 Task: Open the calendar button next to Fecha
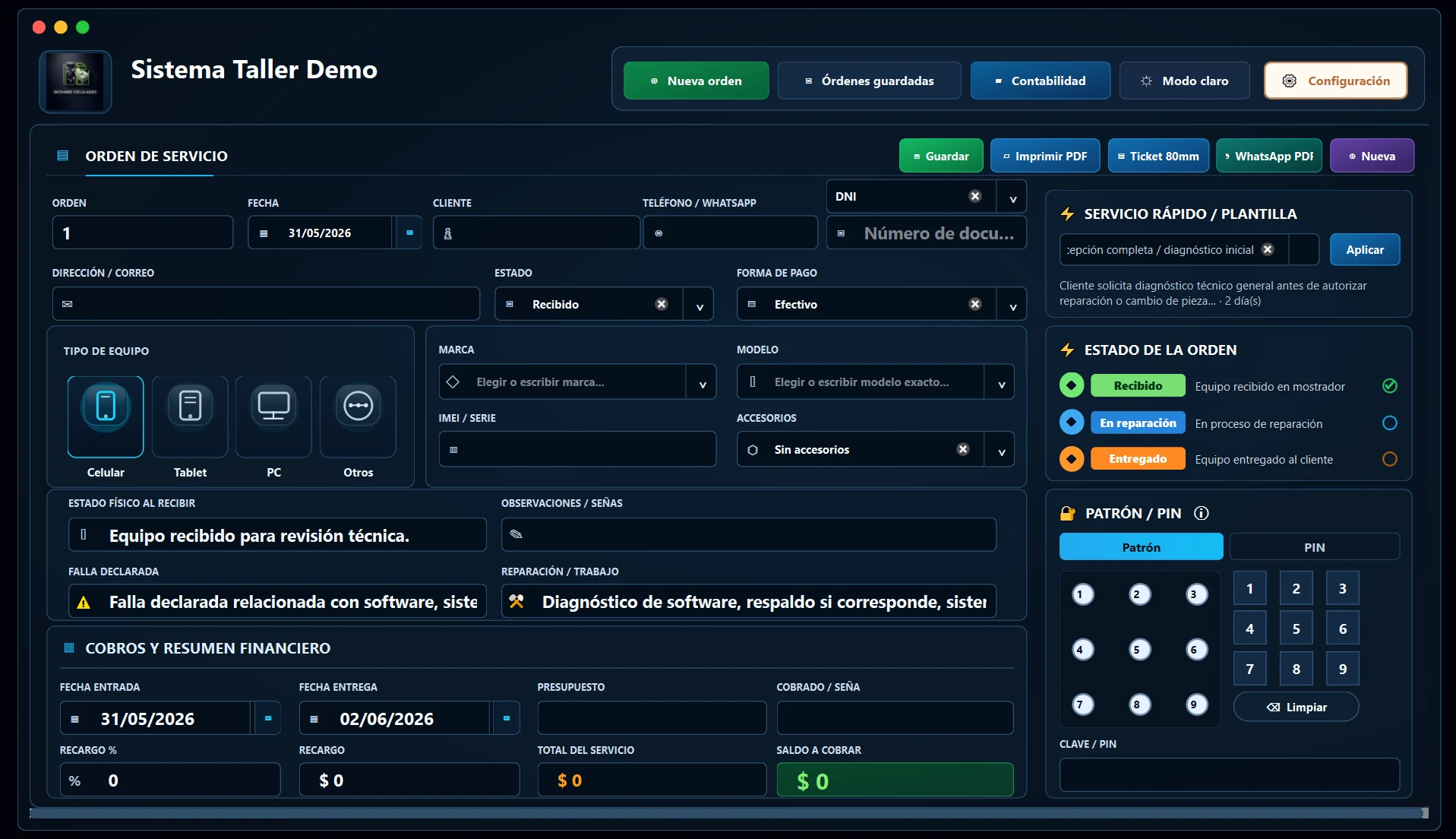[x=409, y=233]
